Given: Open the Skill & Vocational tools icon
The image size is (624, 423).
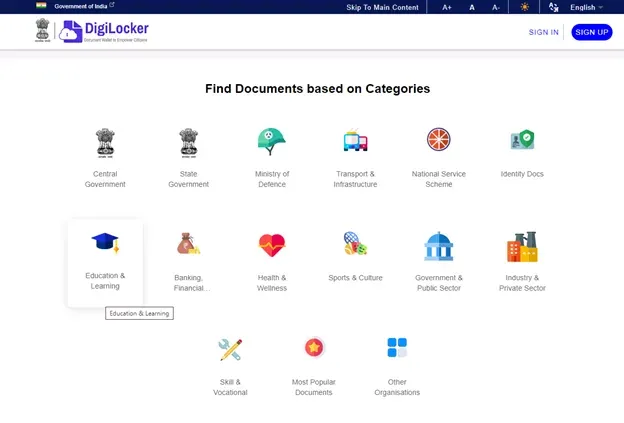Looking at the screenshot, I should 230,349.
